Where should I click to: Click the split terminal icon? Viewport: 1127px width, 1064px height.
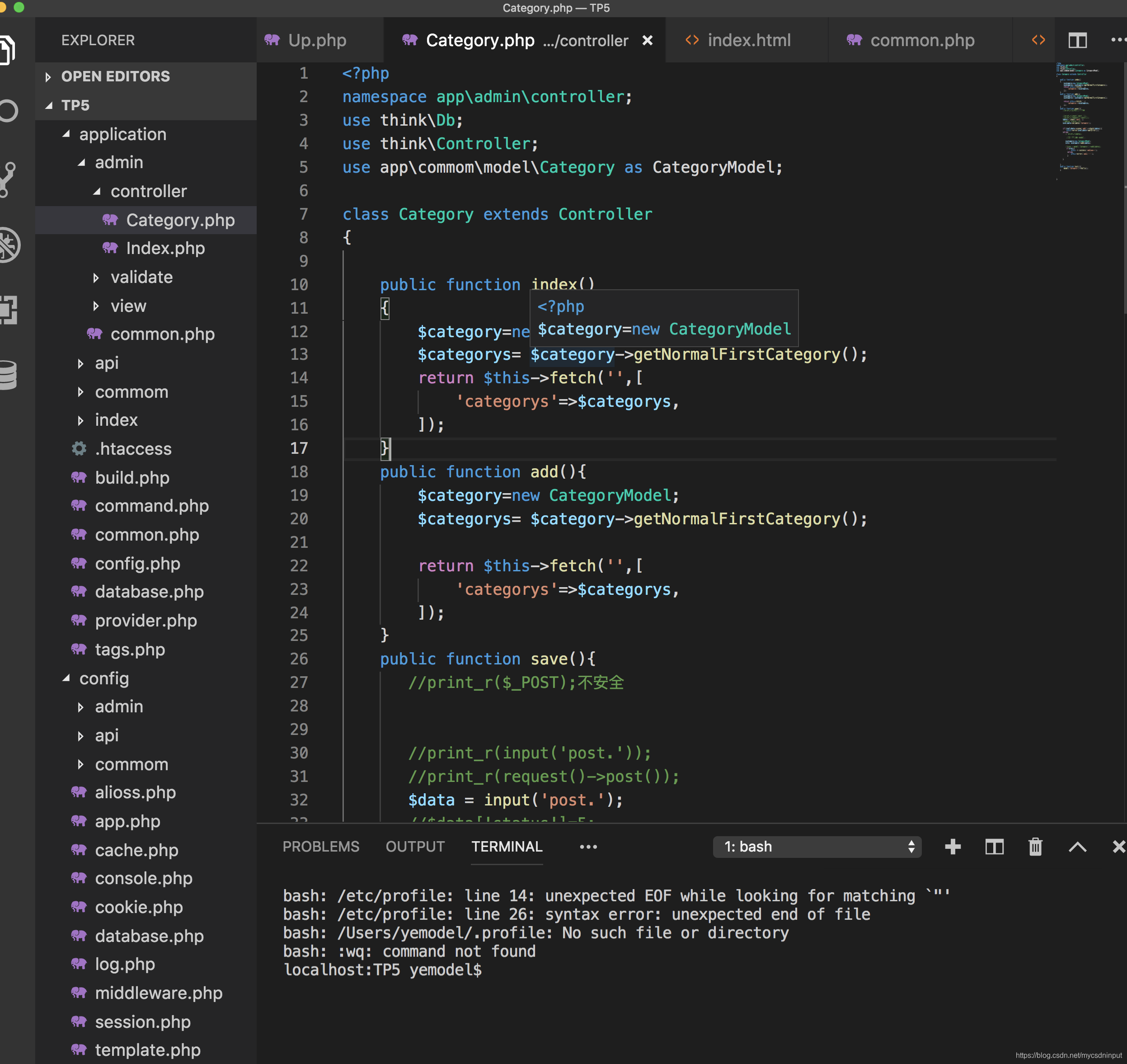pyautogui.click(x=994, y=847)
